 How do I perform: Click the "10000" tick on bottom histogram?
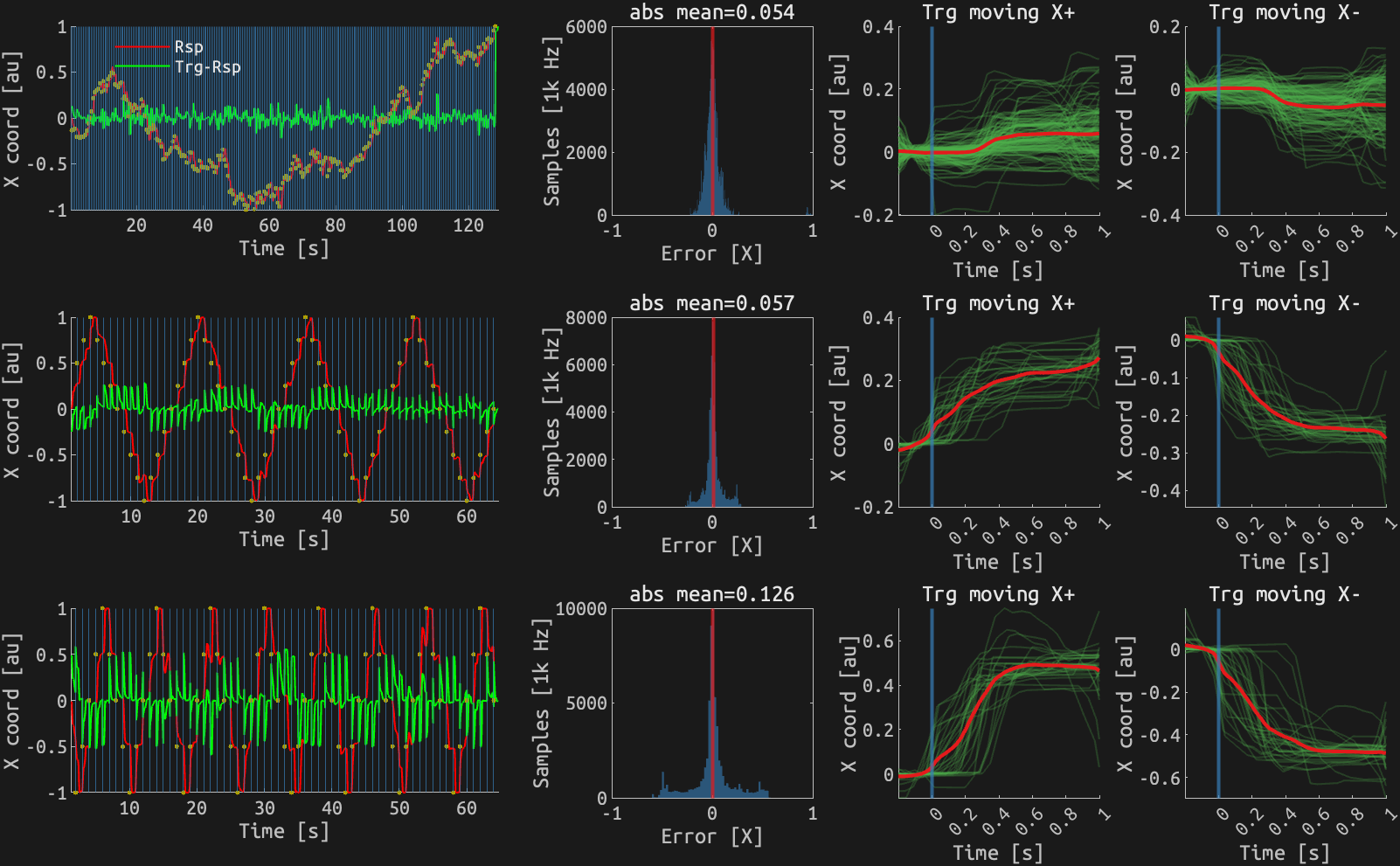pyautogui.click(x=581, y=609)
